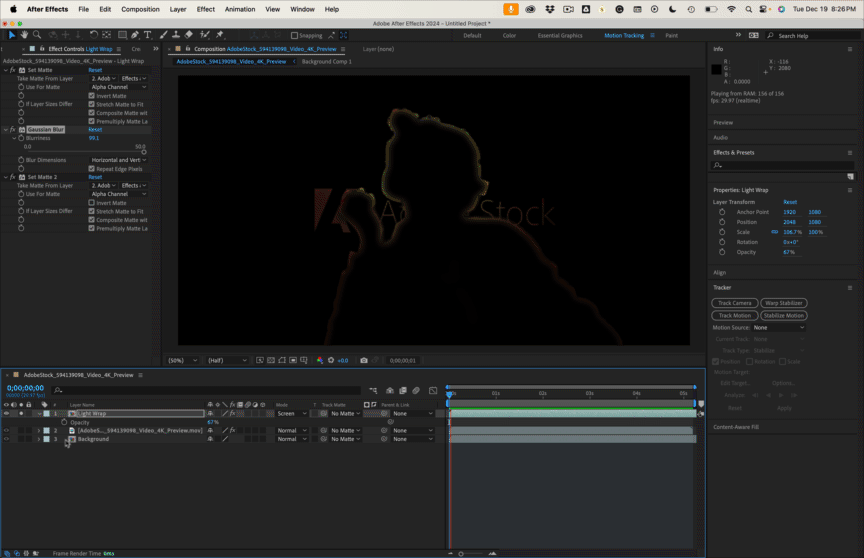Select the Brush tool
Image resolution: width=864 pixels, height=558 pixels.
(164, 35)
